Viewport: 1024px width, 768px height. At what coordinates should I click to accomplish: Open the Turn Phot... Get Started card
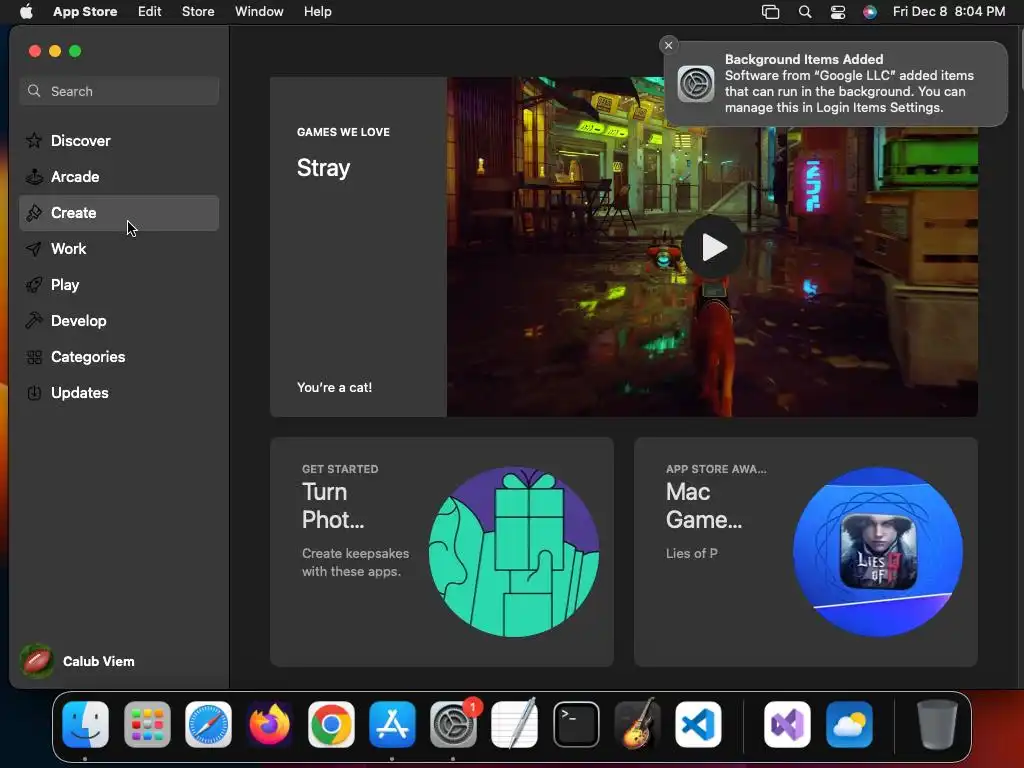point(441,552)
